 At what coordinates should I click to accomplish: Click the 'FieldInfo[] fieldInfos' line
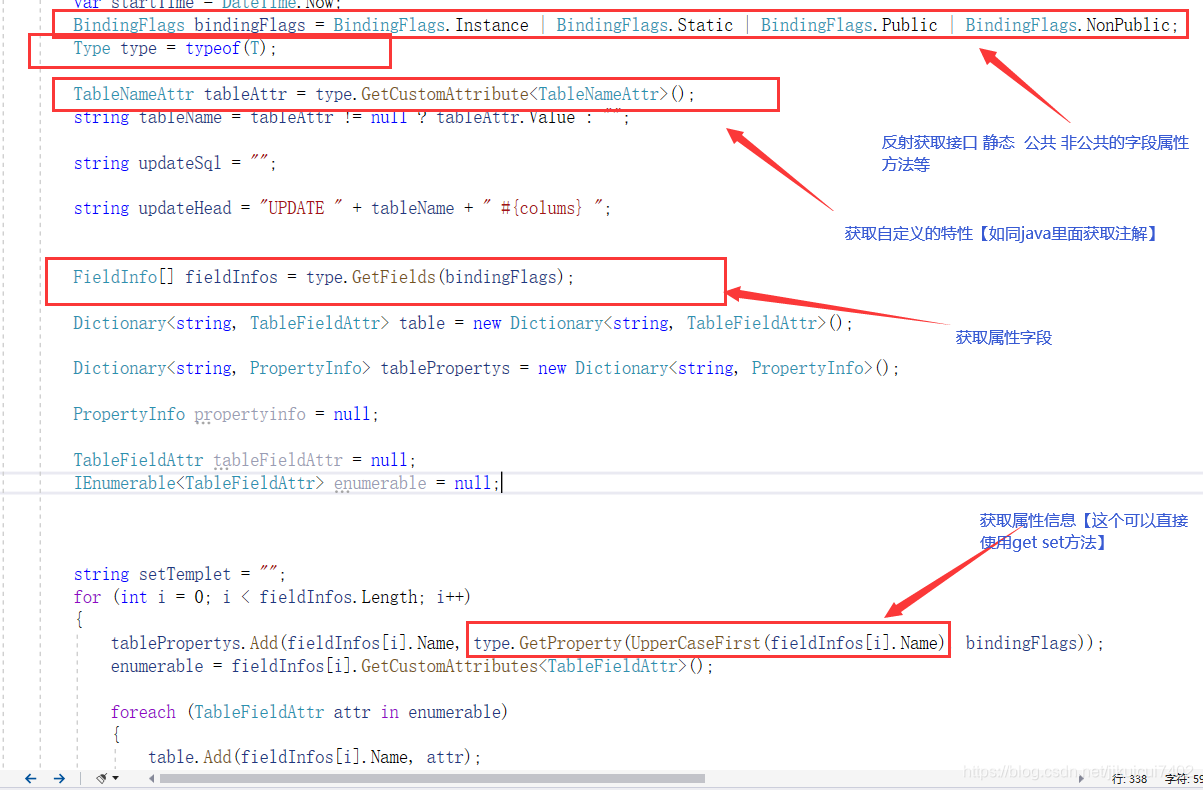coord(324,277)
